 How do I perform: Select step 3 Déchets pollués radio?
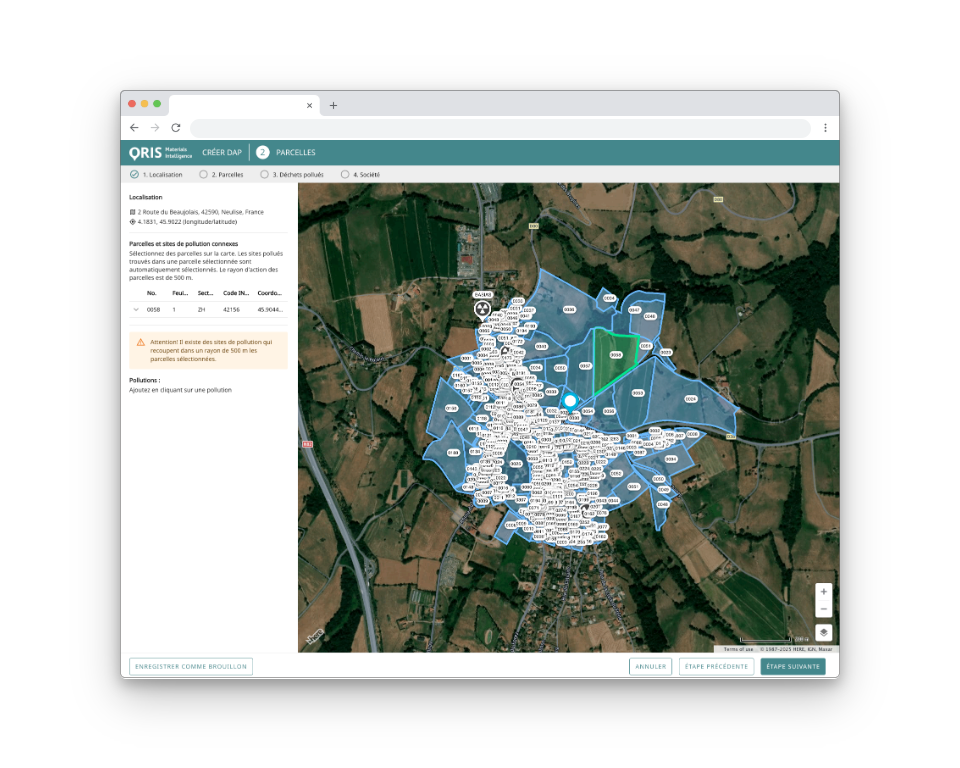(265, 174)
